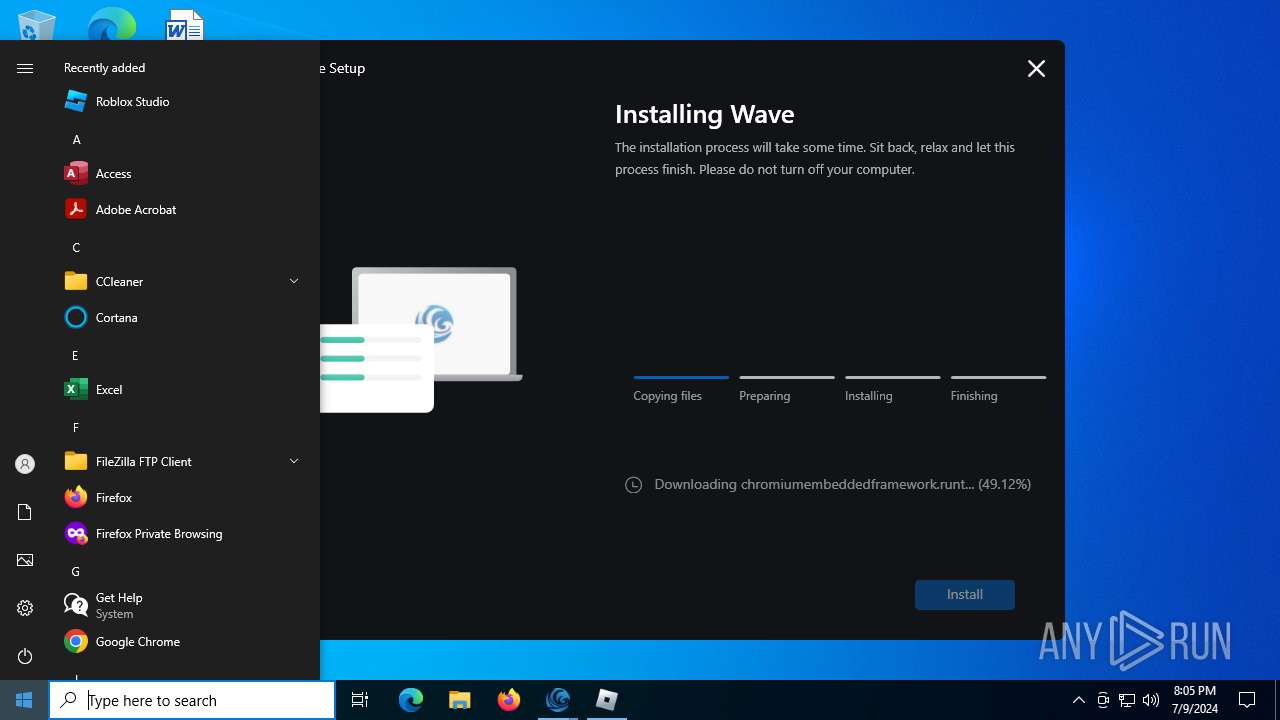Open the FileZilla FTP Client folder icon
Viewport: 1280px width, 720px height.
click(76, 461)
